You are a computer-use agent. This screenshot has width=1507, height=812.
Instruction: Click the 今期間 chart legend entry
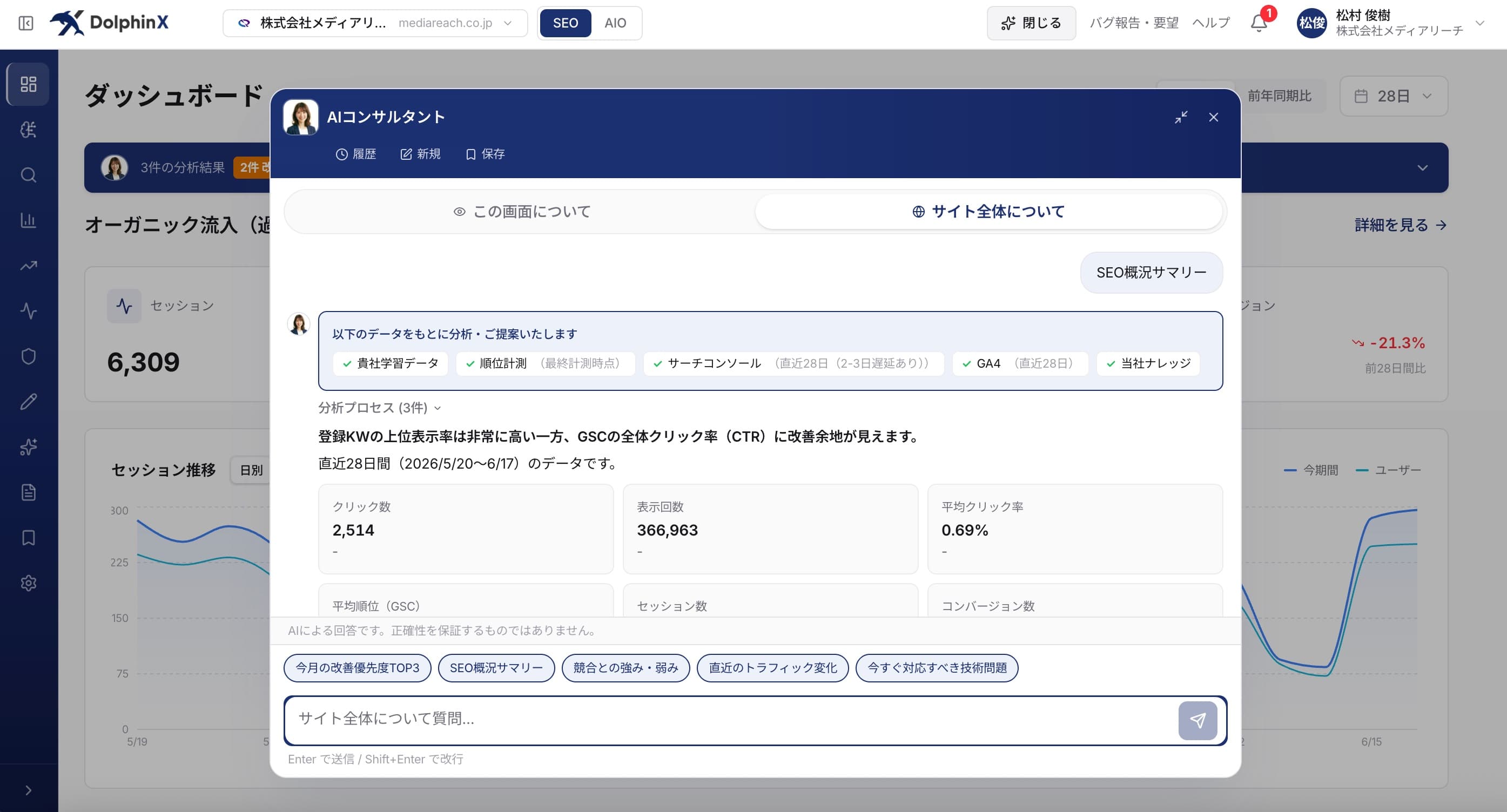[x=1310, y=470]
